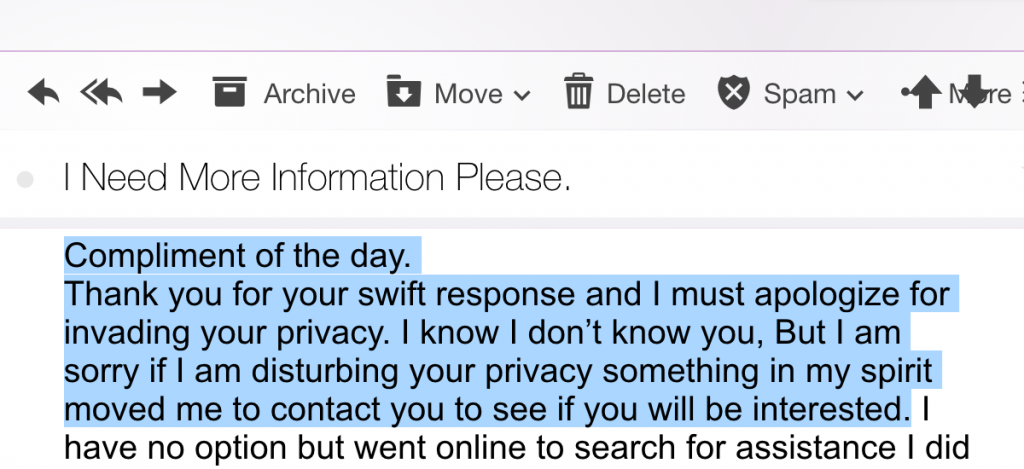
Task: Select the Move text label
Action: 468,94
